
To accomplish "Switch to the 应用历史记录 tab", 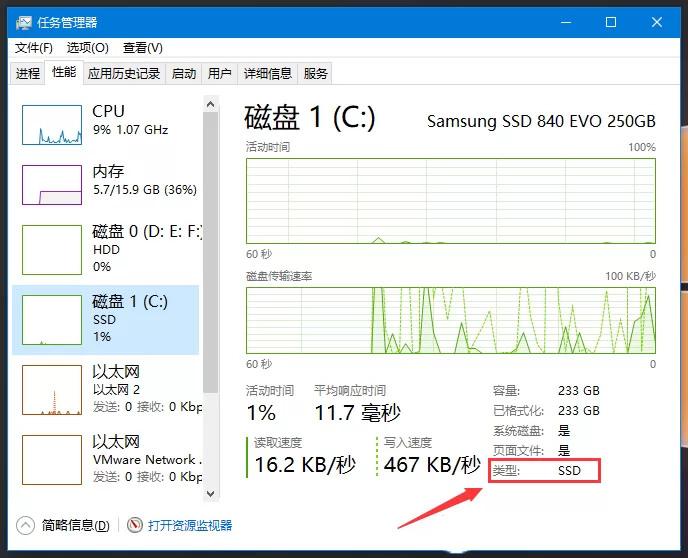I will (x=124, y=73).
